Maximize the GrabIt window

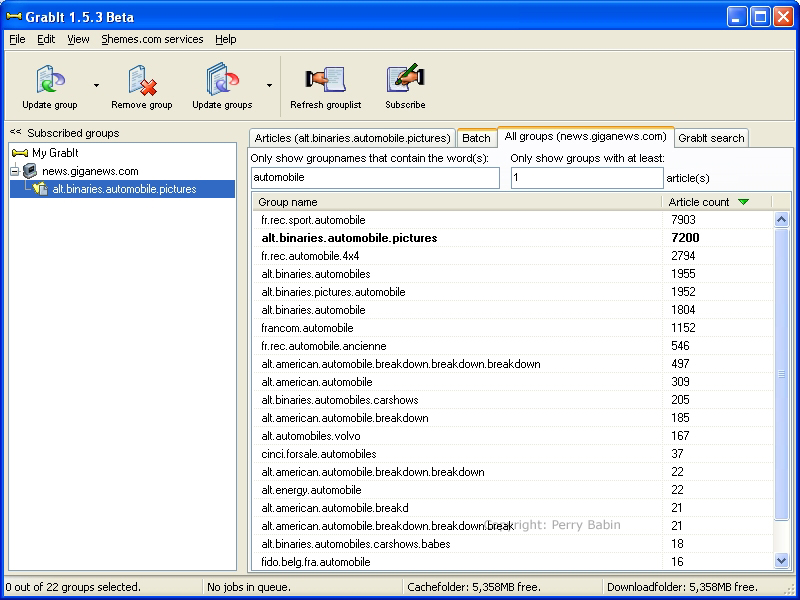pyautogui.click(x=760, y=17)
